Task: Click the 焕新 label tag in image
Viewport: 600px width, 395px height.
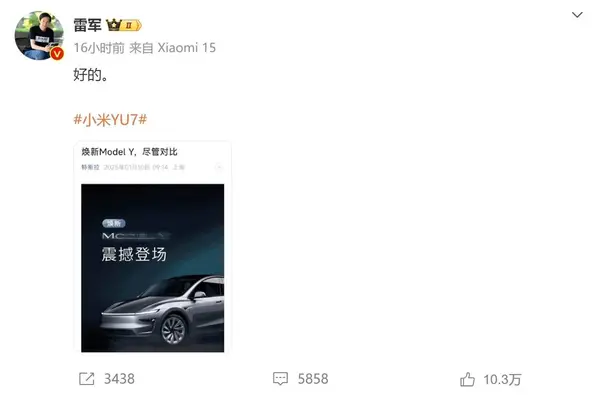Action: pos(114,224)
